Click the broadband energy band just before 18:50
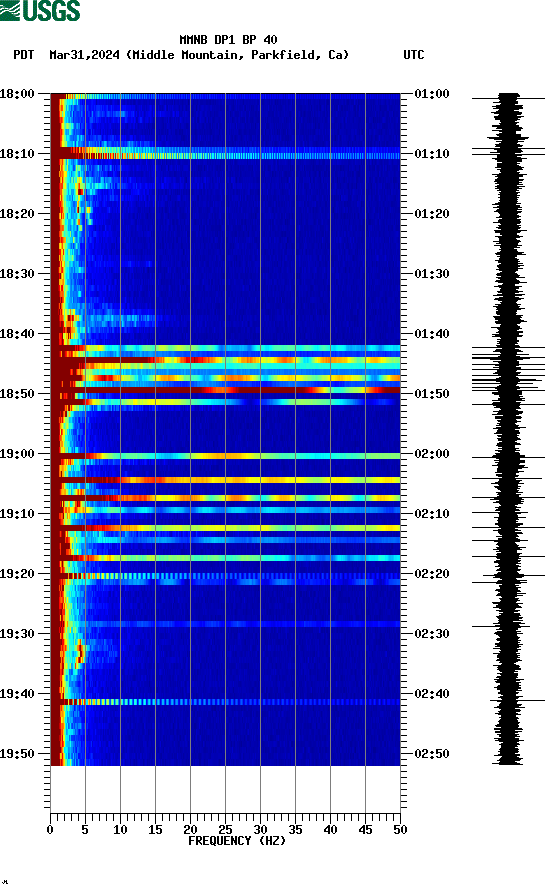552x893 pixels. [x=225, y=390]
